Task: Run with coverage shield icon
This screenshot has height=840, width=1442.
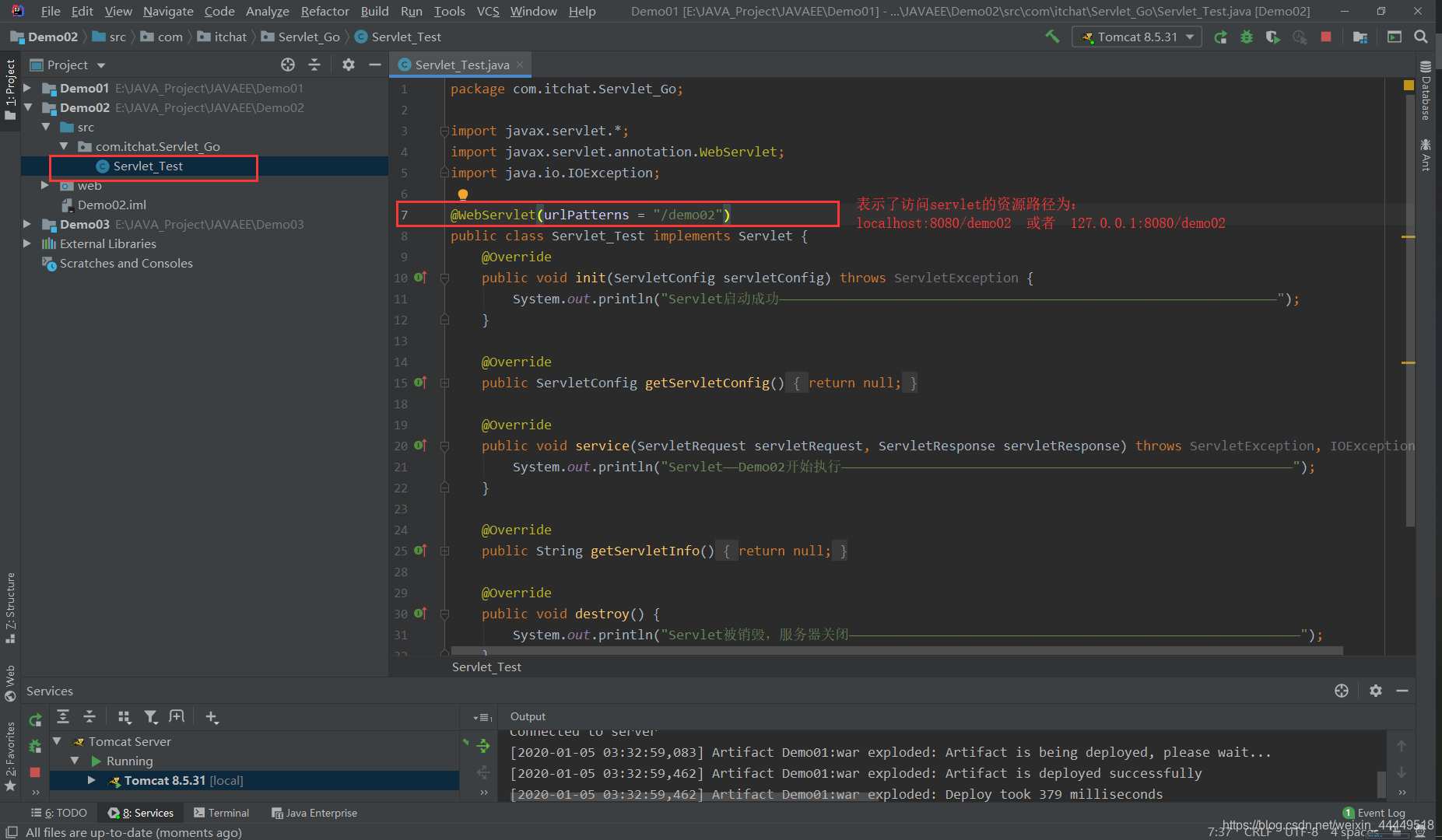Action: point(1273,37)
